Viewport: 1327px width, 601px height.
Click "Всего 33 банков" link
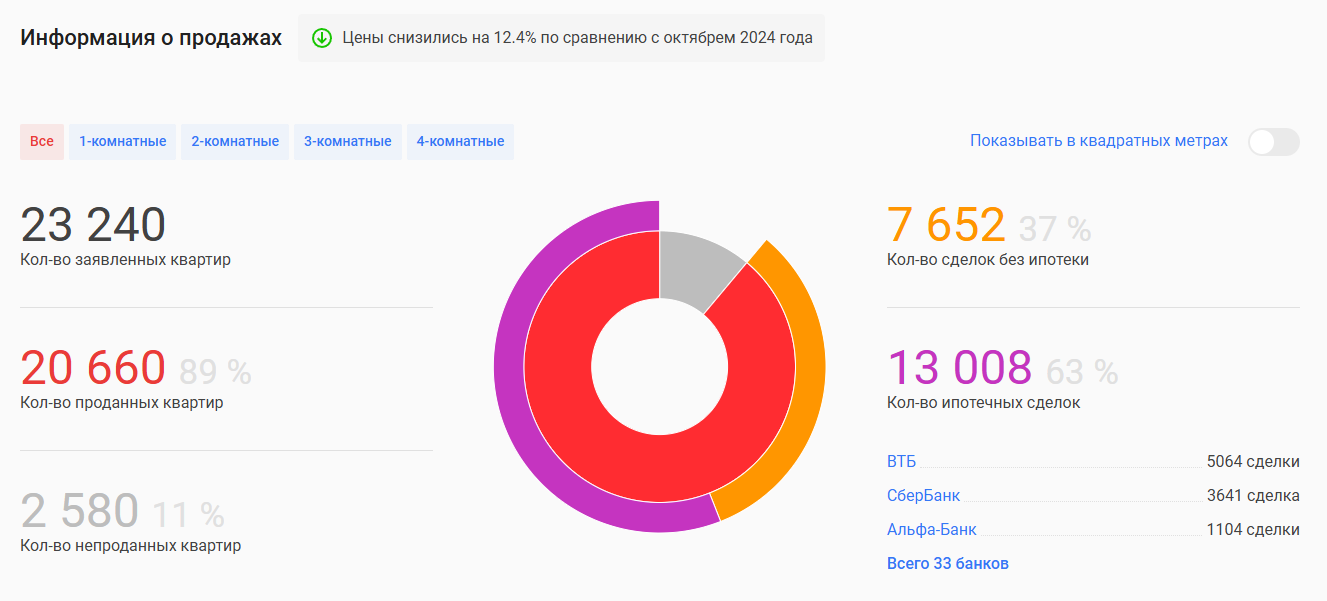948,564
